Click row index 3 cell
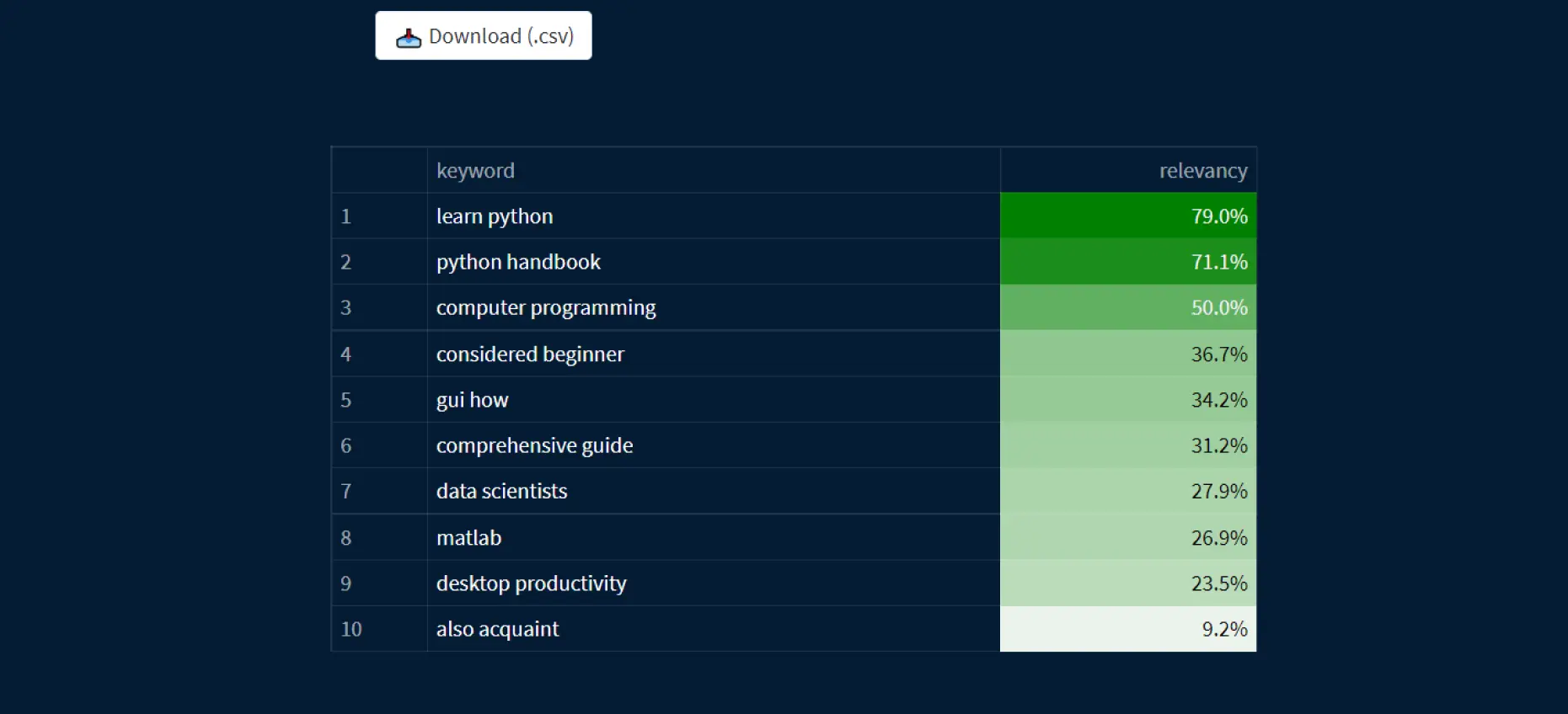Screen dimensions: 1568x714 [379, 307]
